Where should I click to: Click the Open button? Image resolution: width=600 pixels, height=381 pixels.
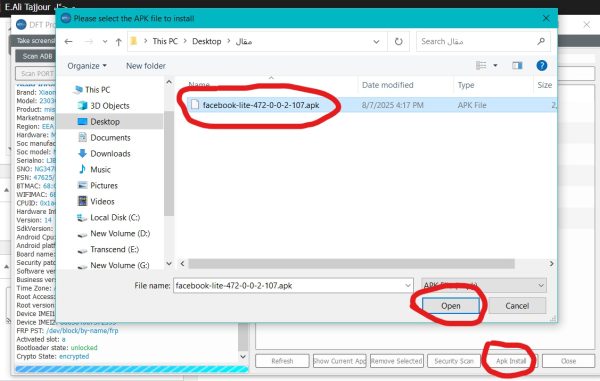coord(451,306)
